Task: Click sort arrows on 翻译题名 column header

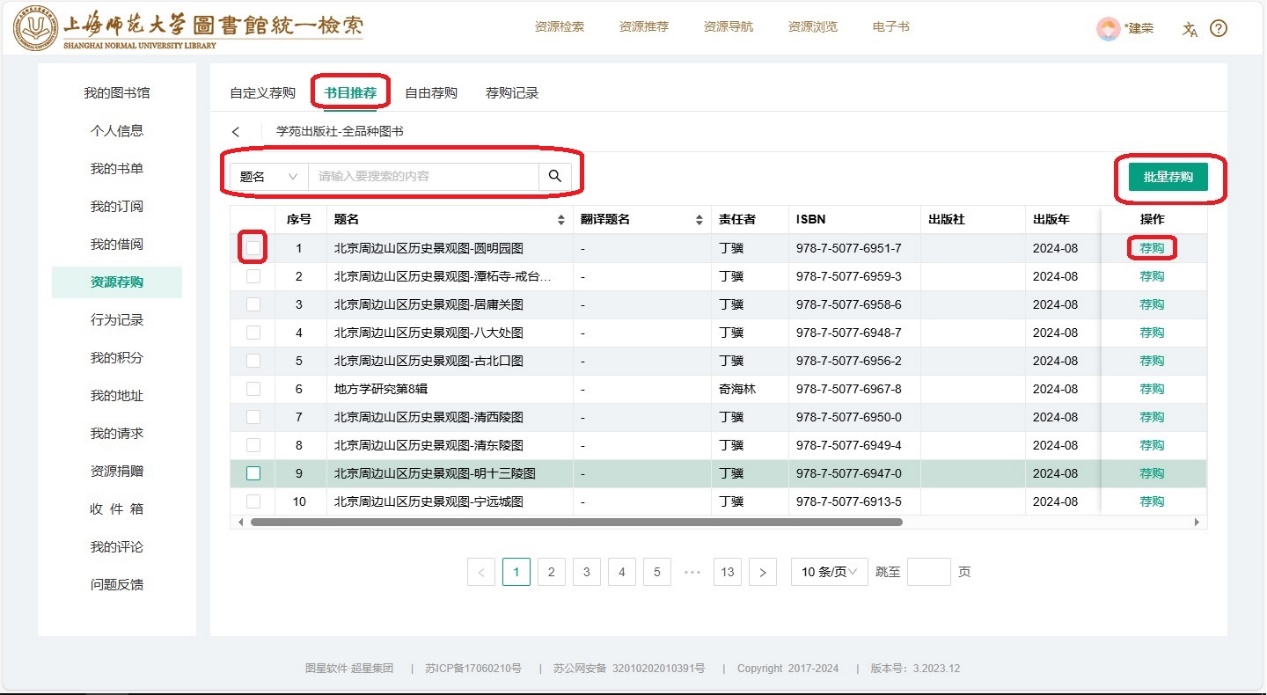Action: 699,220
